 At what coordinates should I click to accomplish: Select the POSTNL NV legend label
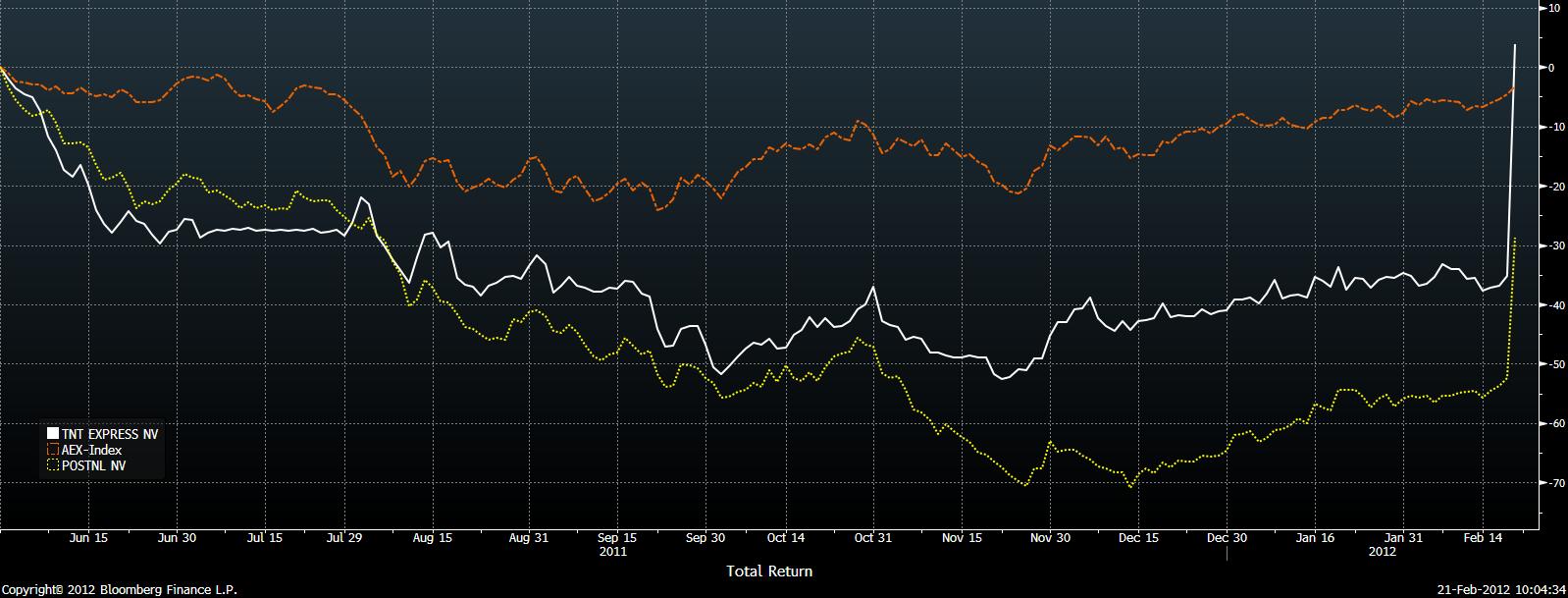(x=93, y=465)
